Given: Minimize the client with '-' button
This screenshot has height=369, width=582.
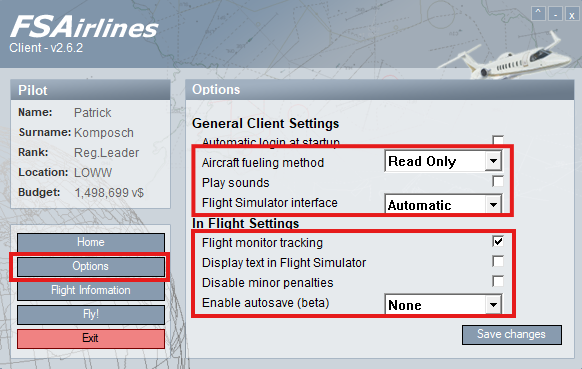Looking at the screenshot, I should click(x=555, y=14).
